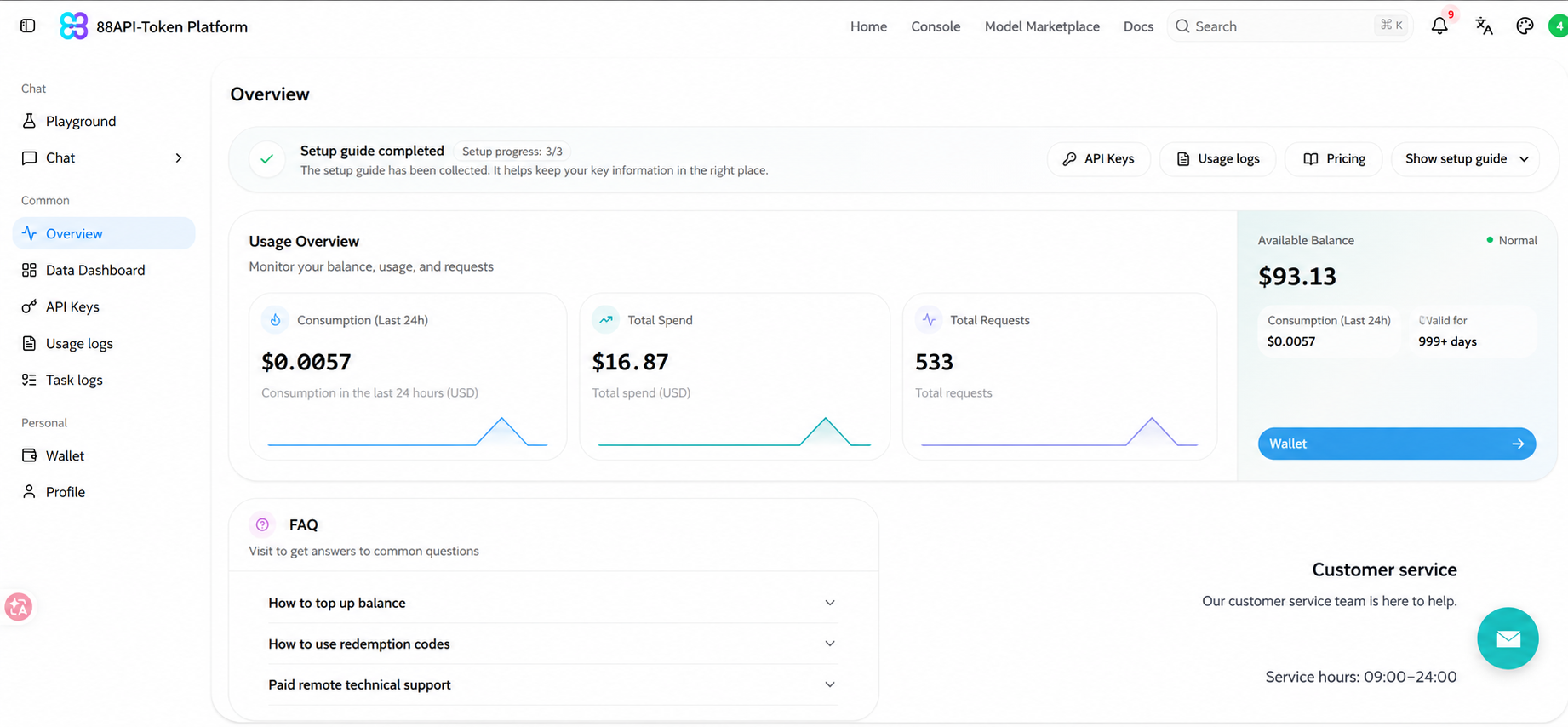Select Overview in the sidebar

pyautogui.click(x=104, y=233)
